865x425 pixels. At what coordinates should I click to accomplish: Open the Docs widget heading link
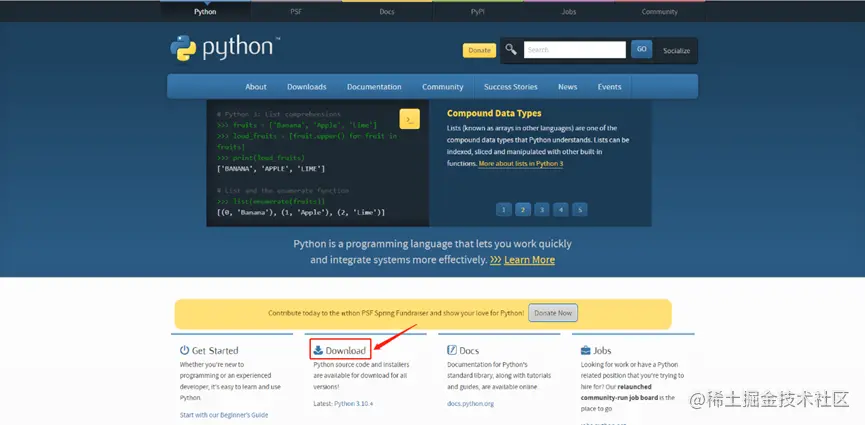469,350
